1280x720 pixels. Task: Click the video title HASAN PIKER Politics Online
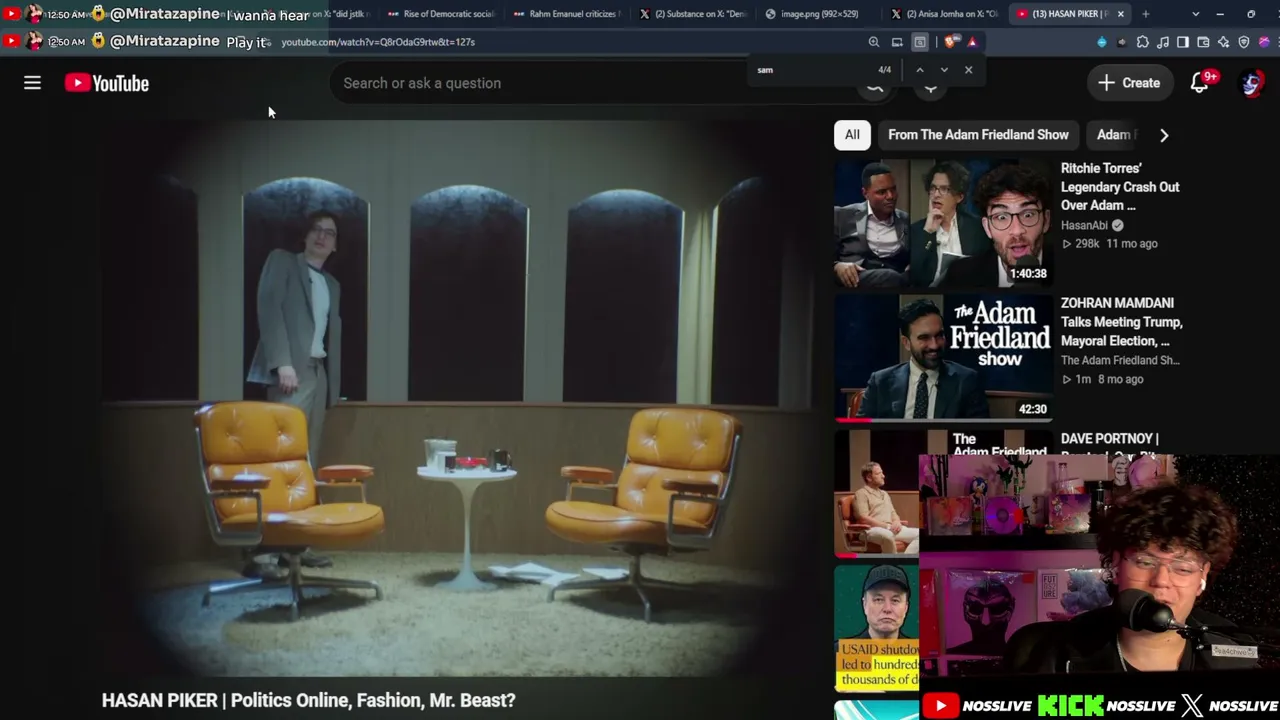click(x=309, y=700)
